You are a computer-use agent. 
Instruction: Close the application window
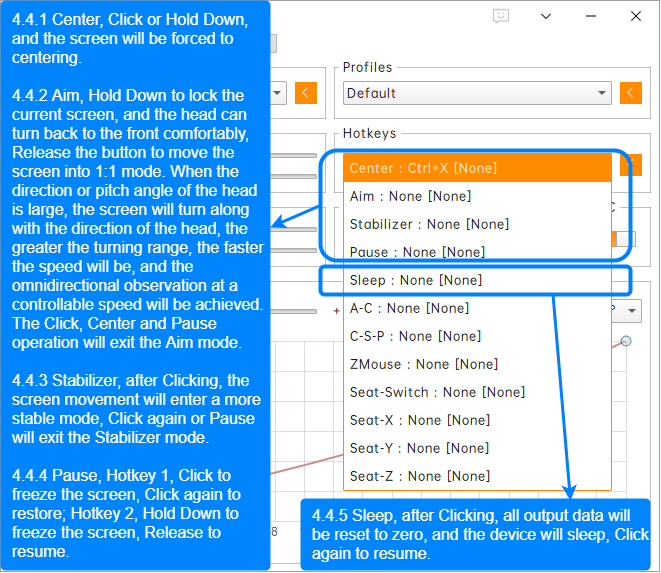[x=635, y=17]
